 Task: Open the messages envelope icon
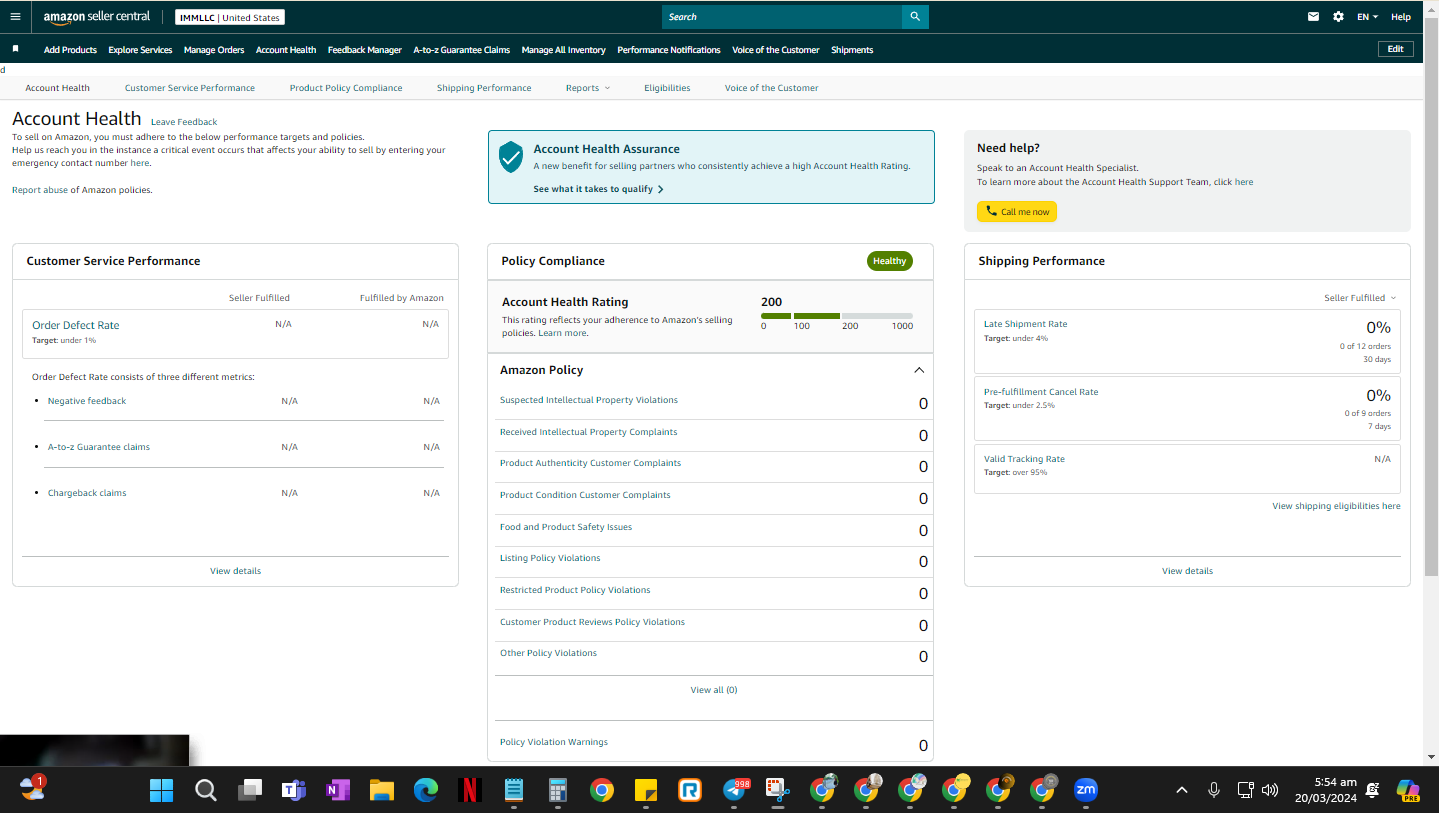coord(1314,17)
